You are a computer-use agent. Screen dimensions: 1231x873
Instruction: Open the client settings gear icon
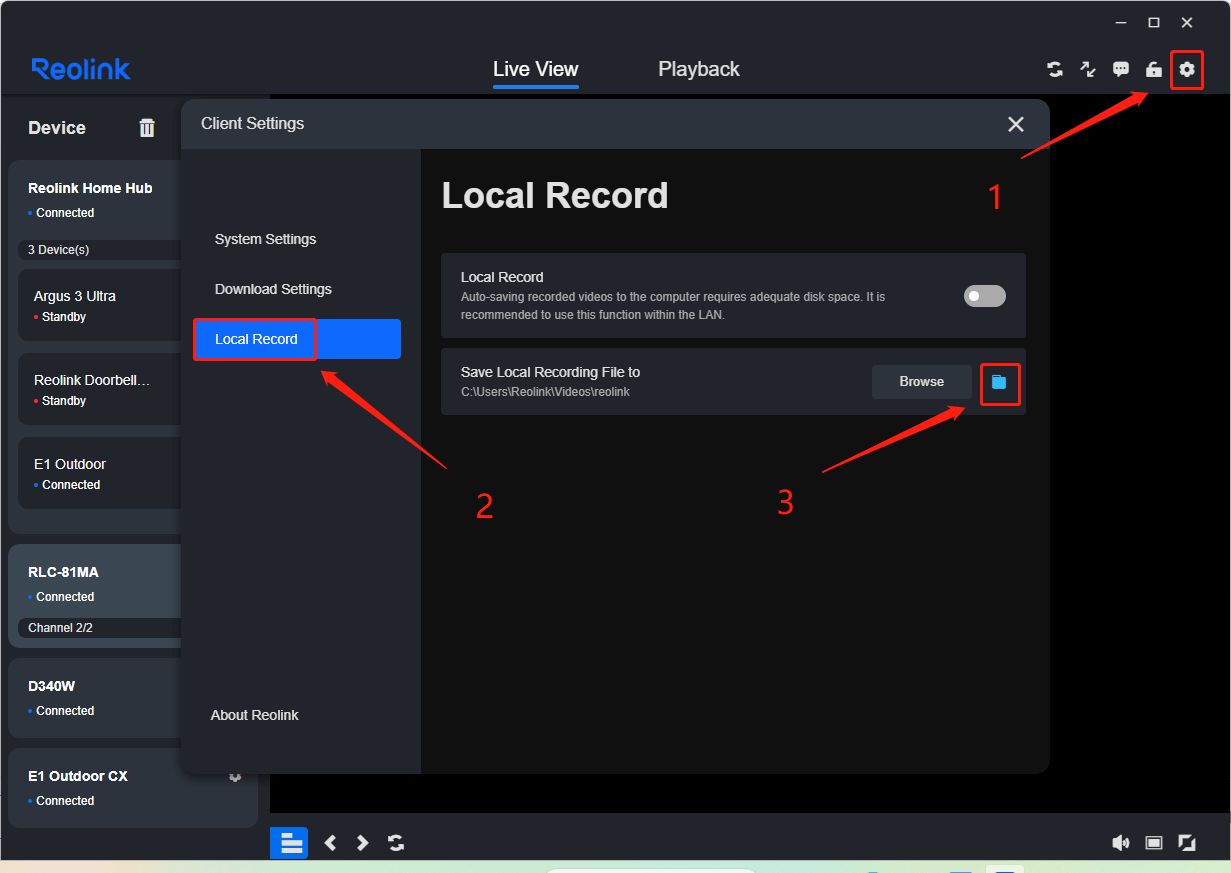(x=1187, y=69)
